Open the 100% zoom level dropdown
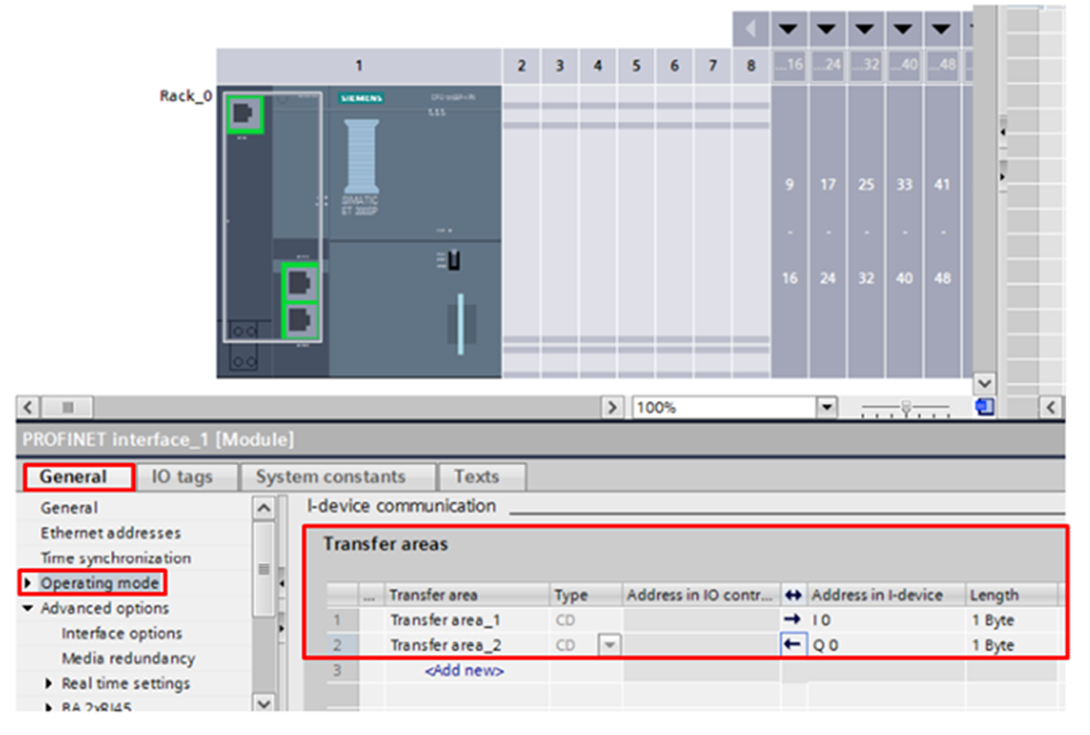Viewport: 1090px width, 735px height. point(826,408)
